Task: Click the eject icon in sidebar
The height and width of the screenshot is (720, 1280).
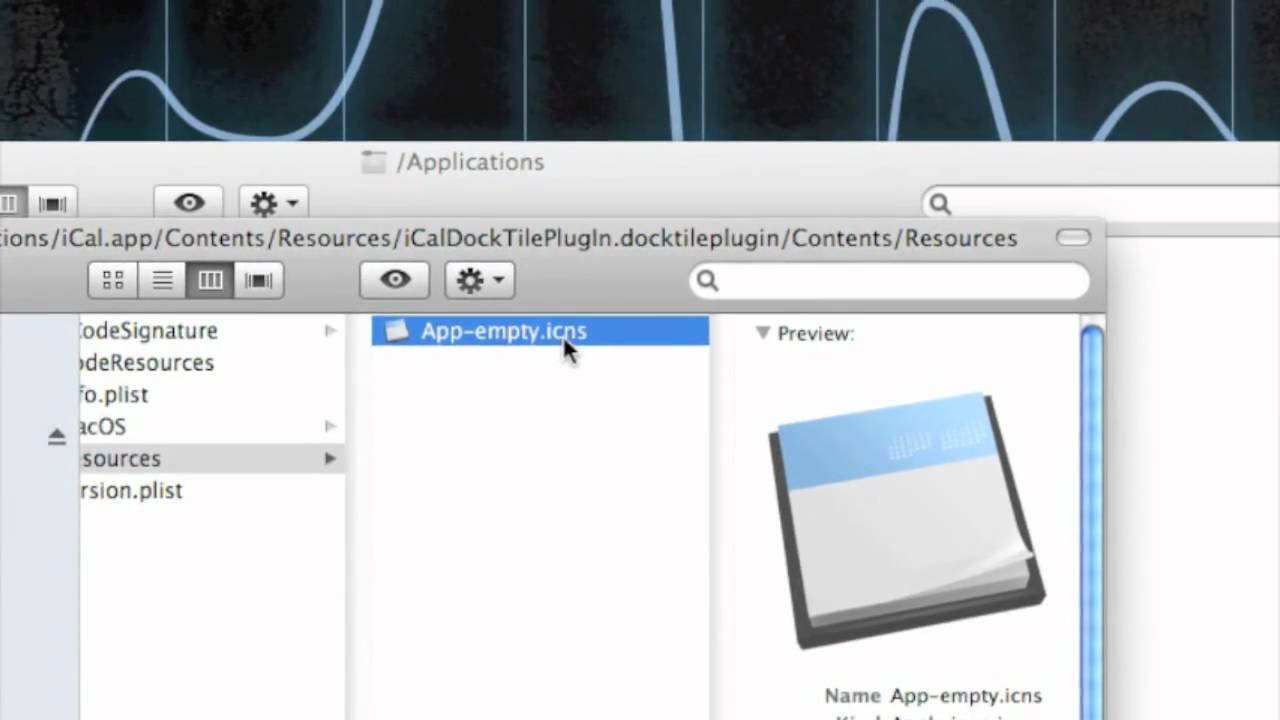Action: (x=57, y=437)
